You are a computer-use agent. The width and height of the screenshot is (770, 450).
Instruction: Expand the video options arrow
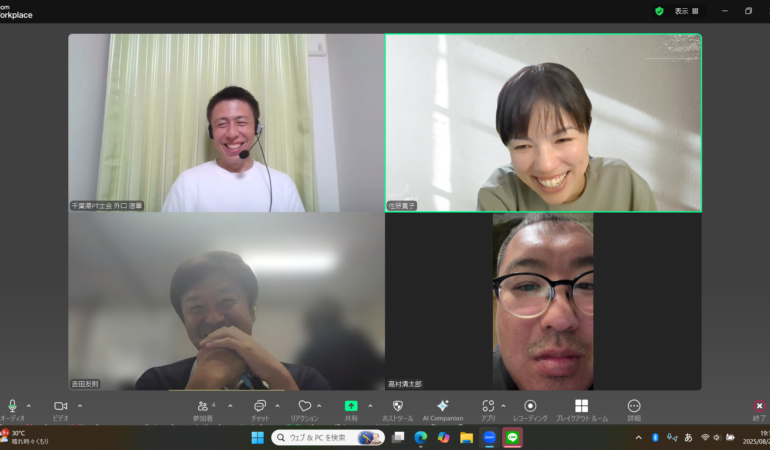point(80,405)
